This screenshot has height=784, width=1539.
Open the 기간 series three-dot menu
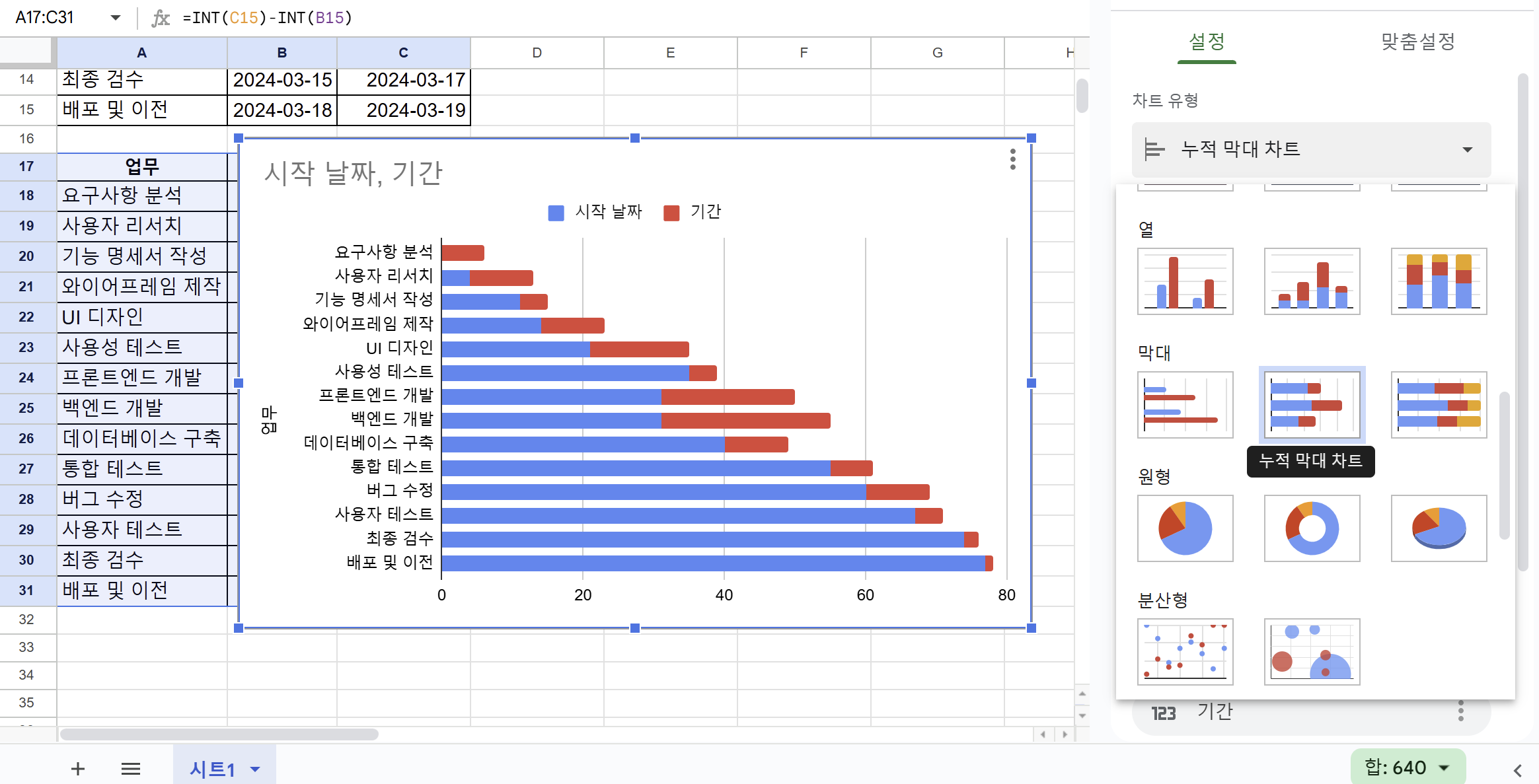[x=1460, y=711]
